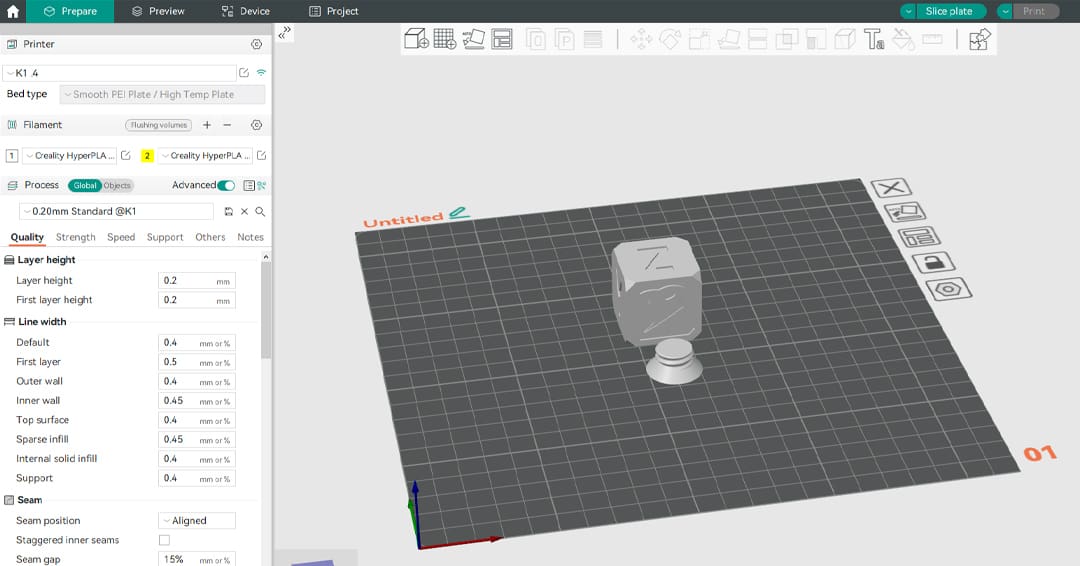Click the Flushing volumes button

158,125
